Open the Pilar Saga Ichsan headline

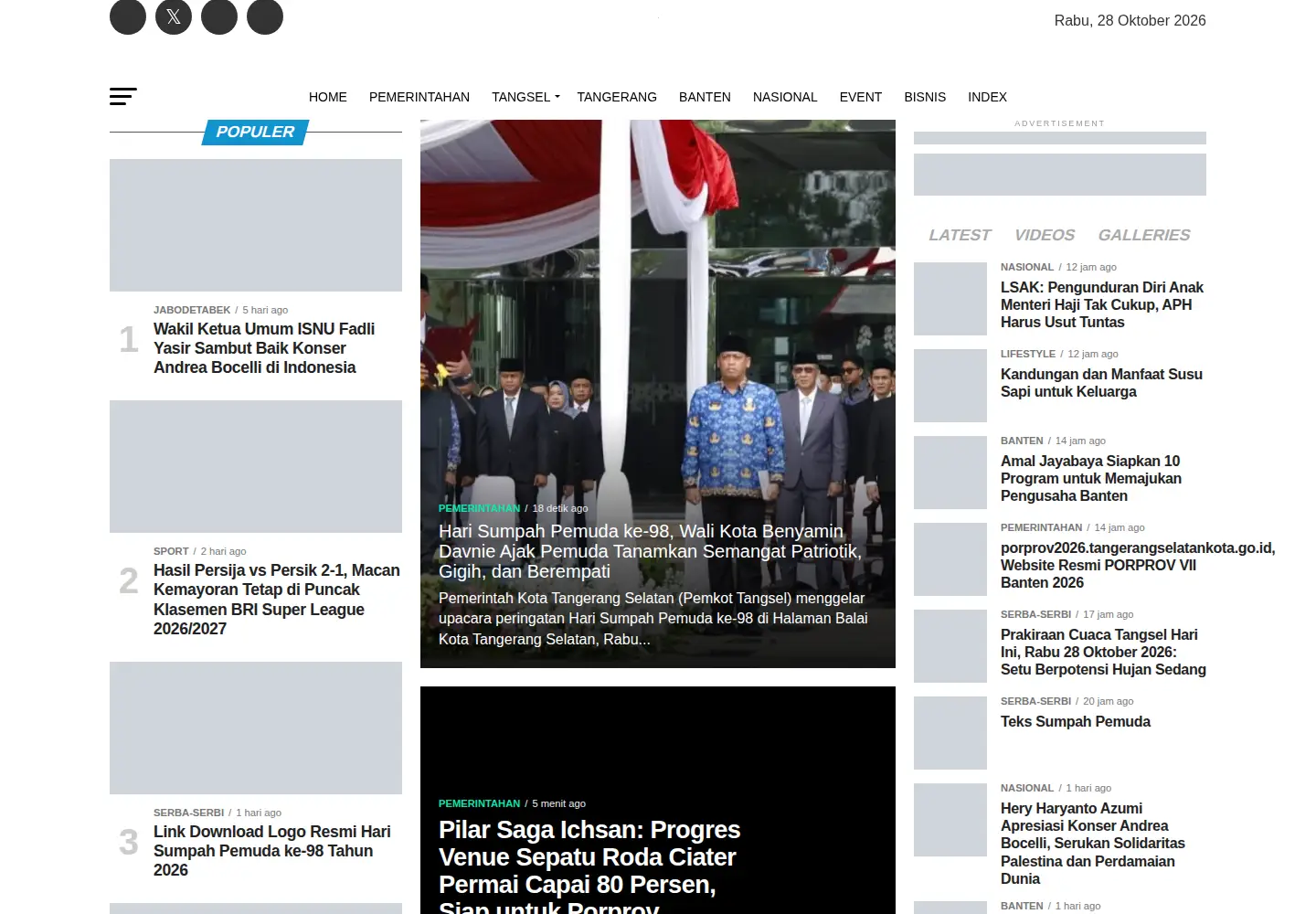589,864
